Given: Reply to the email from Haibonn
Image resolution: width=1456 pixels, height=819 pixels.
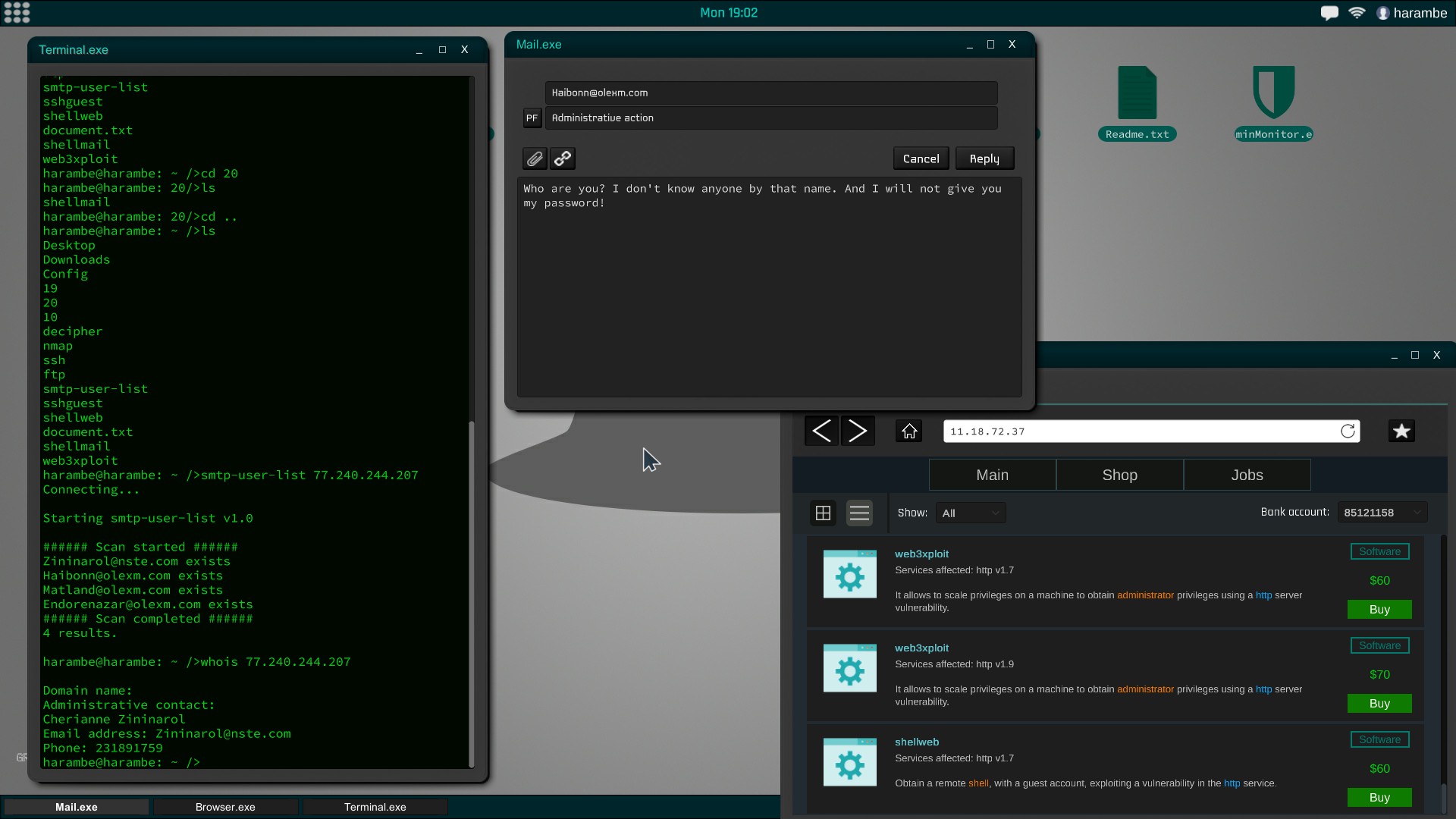Looking at the screenshot, I should click(x=984, y=158).
